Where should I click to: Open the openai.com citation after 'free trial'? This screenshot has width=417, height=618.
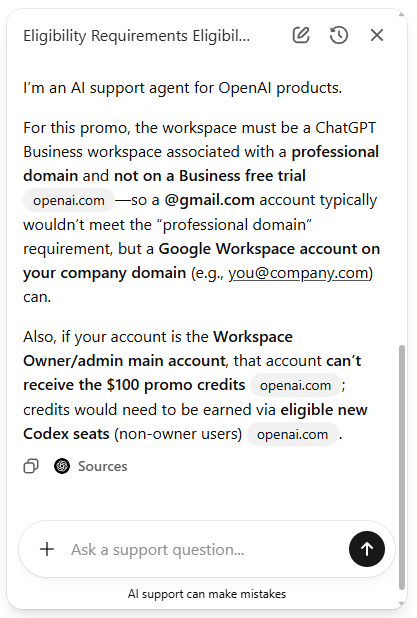click(69, 200)
